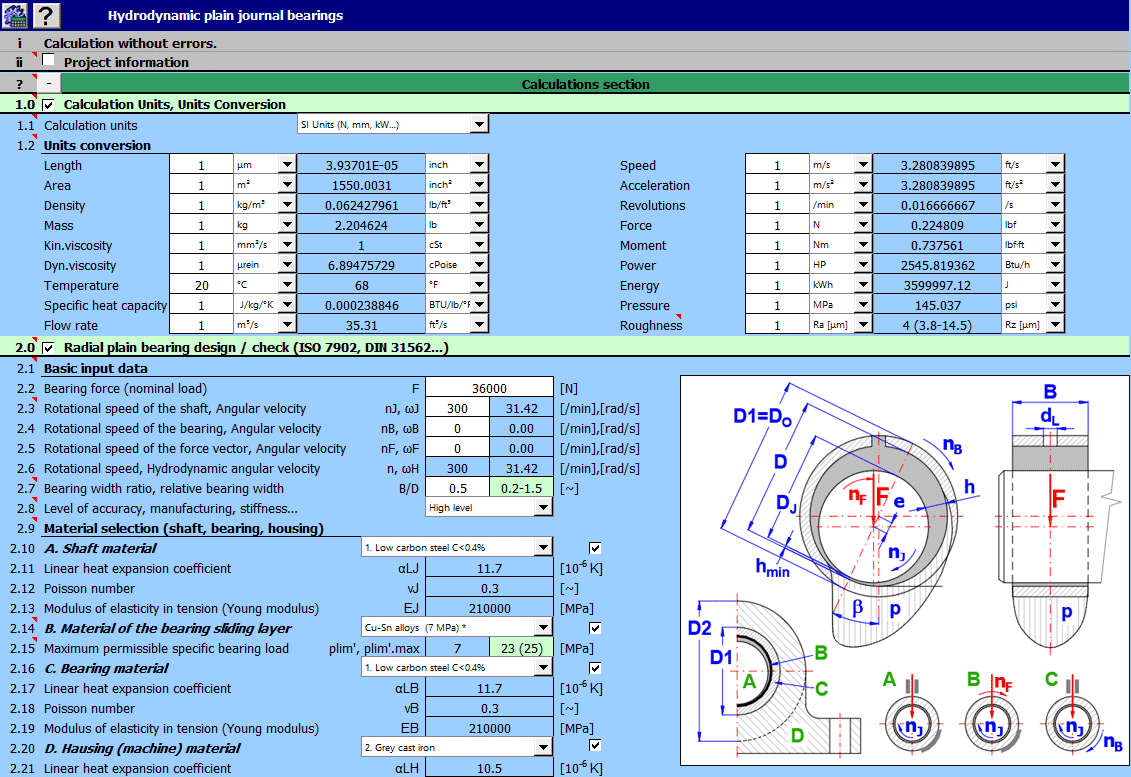Toggle the Project information checkbox
This screenshot has width=1131, height=777.
point(49,61)
